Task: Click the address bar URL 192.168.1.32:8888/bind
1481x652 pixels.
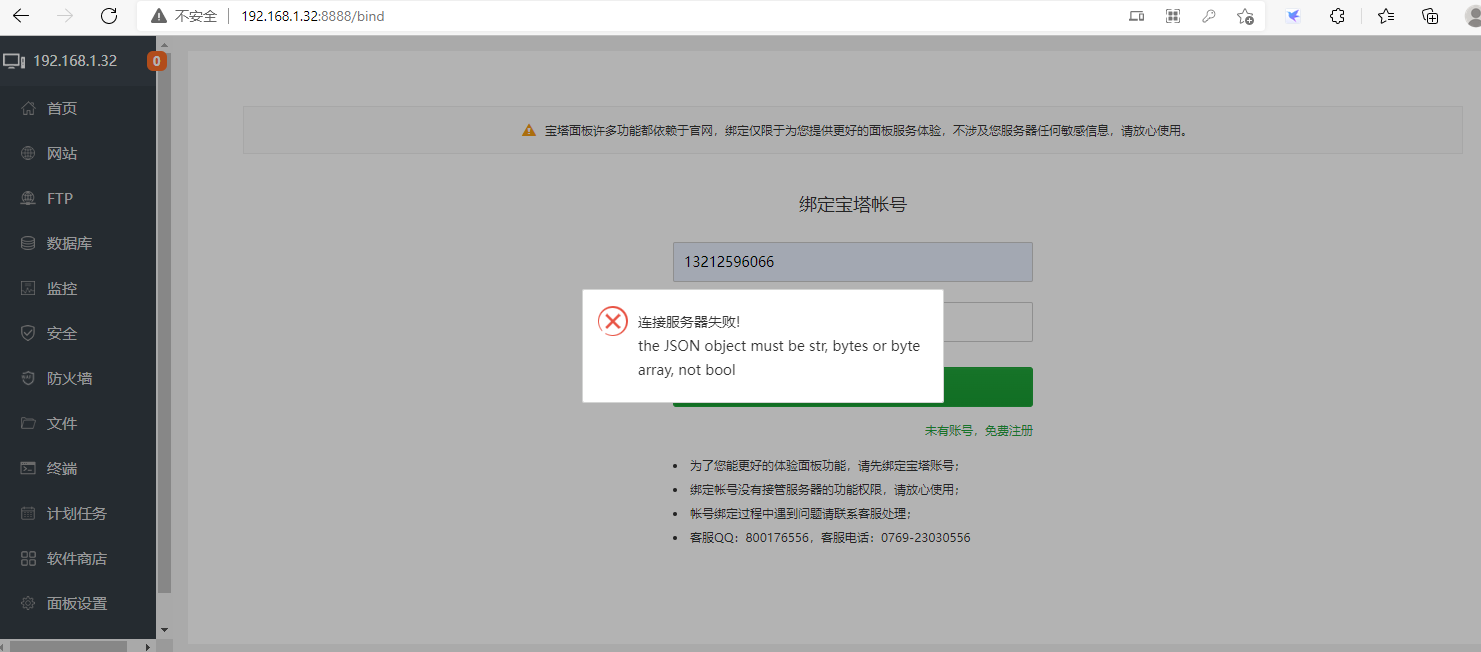Action: (312, 16)
